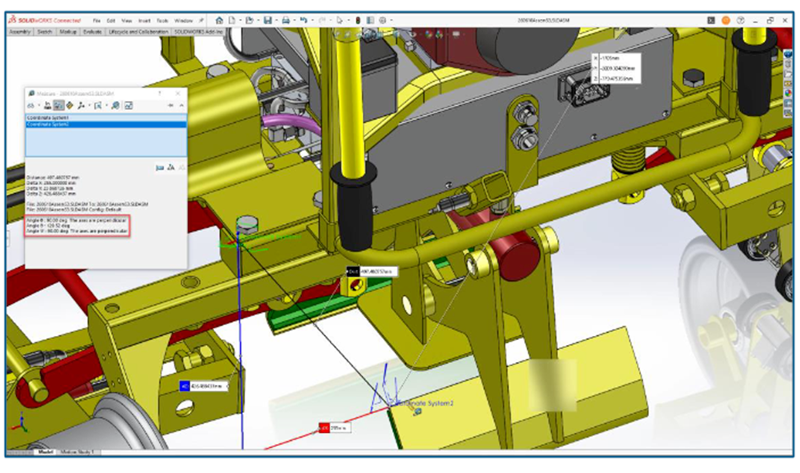
Task: Click the help question mark in Measure dialog
Action: (x=160, y=93)
